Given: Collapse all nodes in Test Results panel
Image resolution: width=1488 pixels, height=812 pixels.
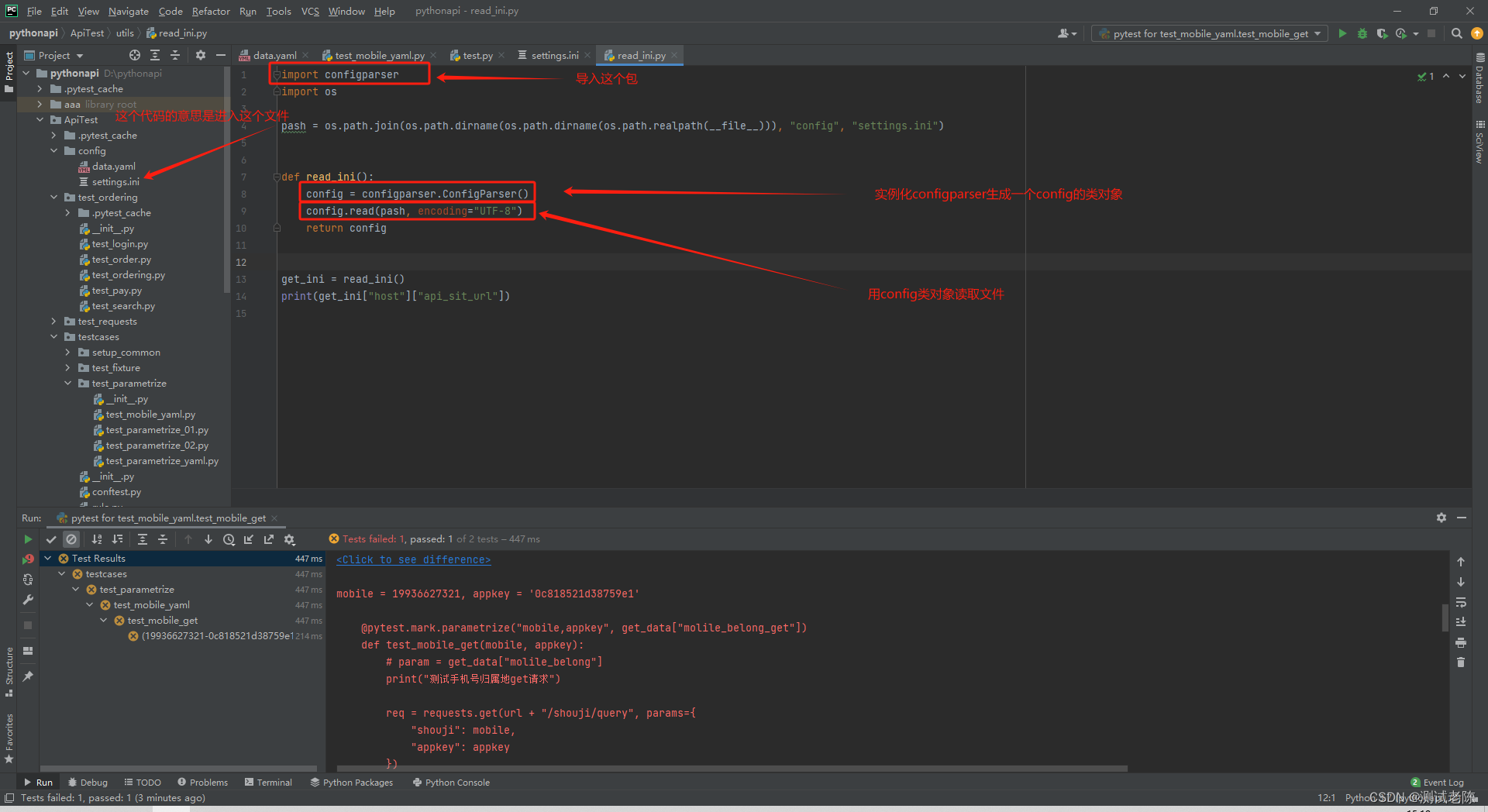Looking at the screenshot, I should point(162,539).
